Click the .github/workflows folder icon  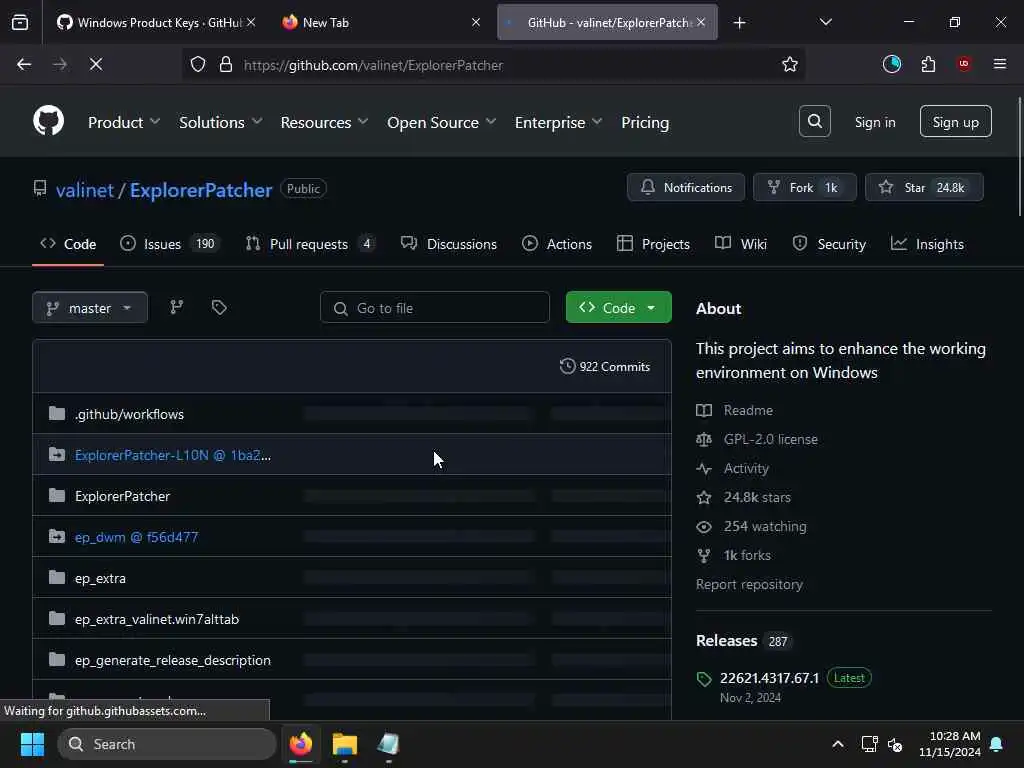(57, 413)
